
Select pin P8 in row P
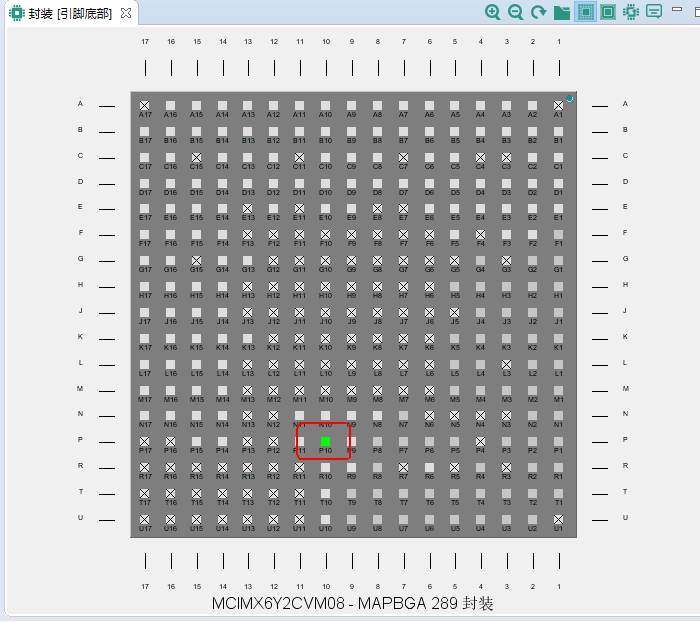pyautogui.click(x=377, y=442)
